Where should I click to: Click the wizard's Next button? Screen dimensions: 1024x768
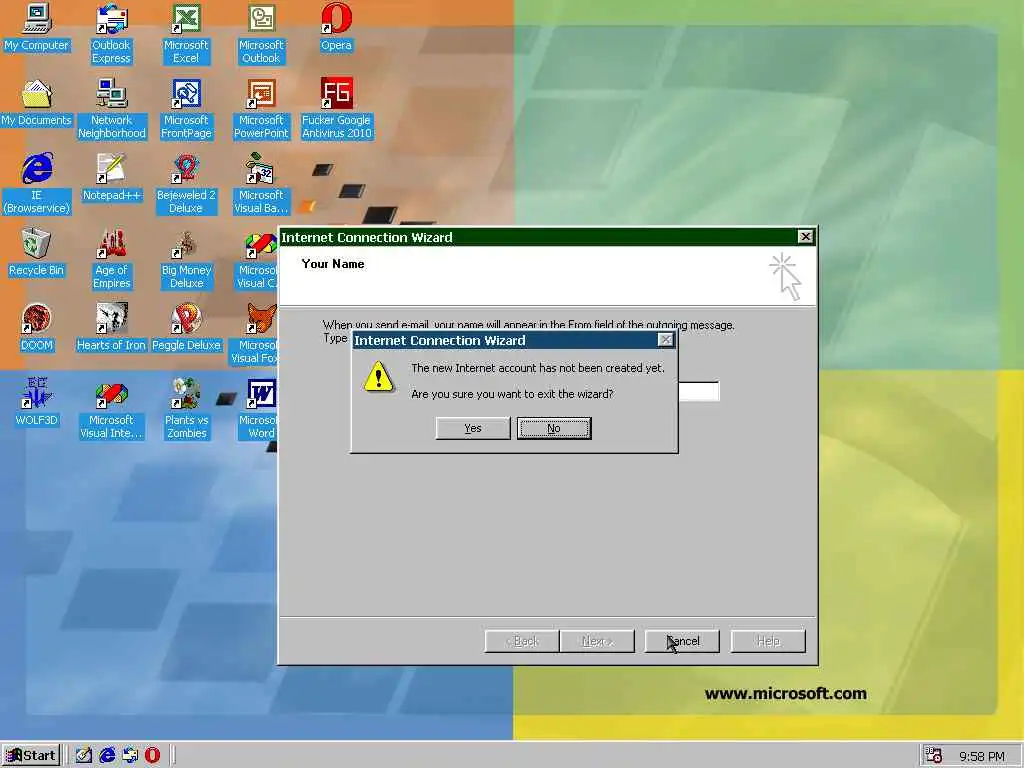(x=597, y=641)
